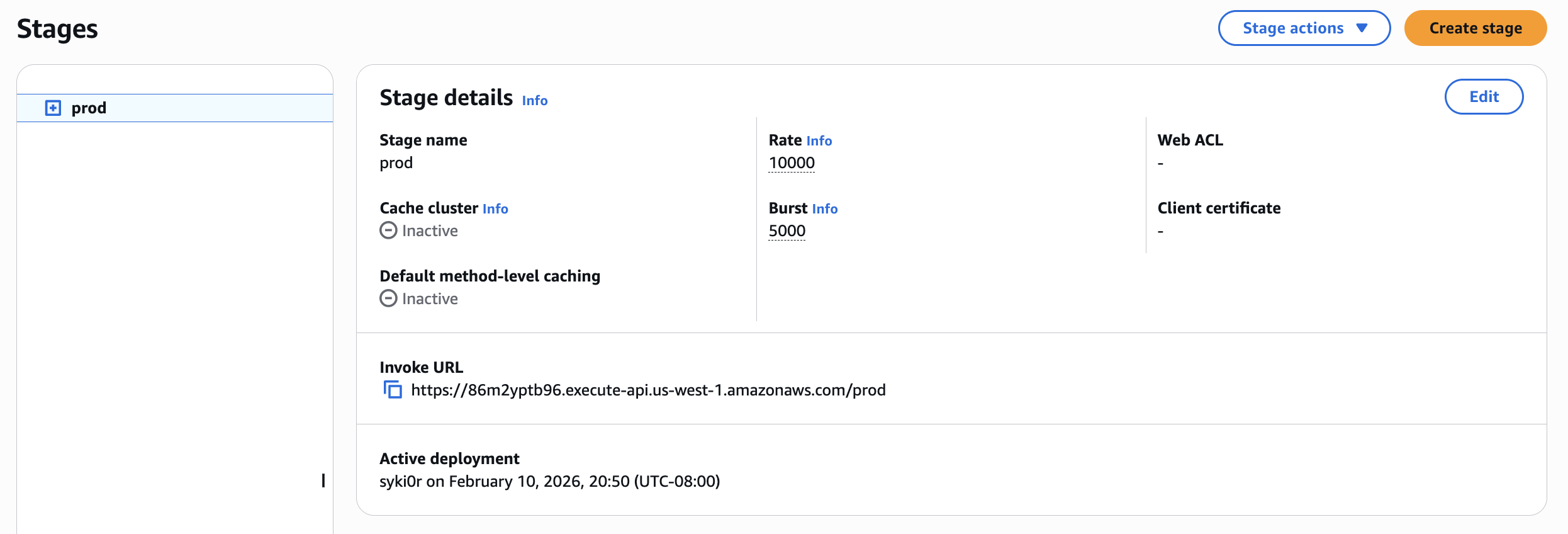Open Info link beside Rate
Screen dimensions: 1568x534
pos(819,141)
